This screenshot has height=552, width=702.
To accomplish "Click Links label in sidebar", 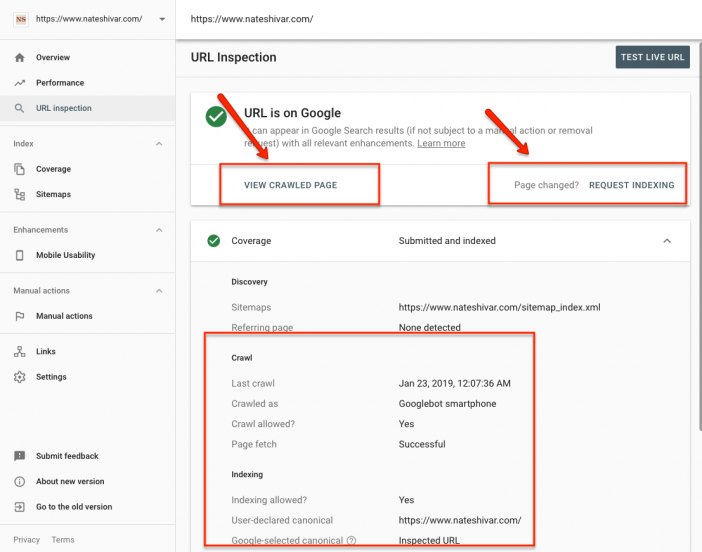I will (46, 351).
